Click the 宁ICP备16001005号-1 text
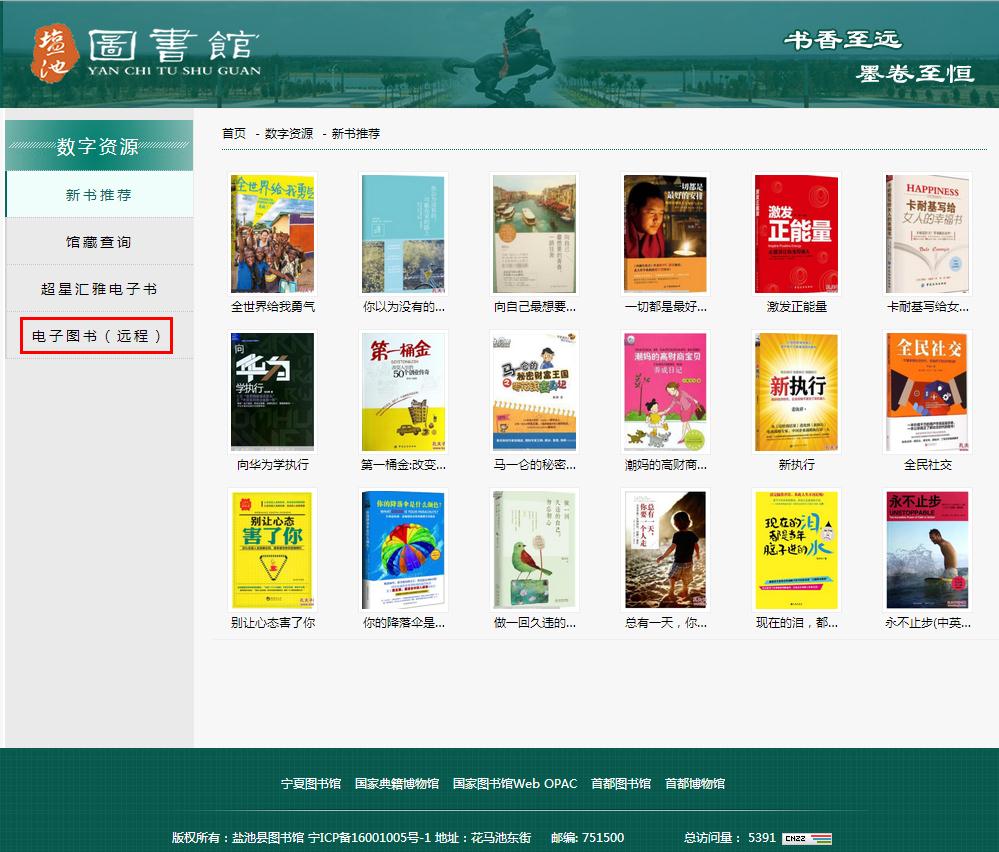This screenshot has width=999, height=852. tap(370, 837)
